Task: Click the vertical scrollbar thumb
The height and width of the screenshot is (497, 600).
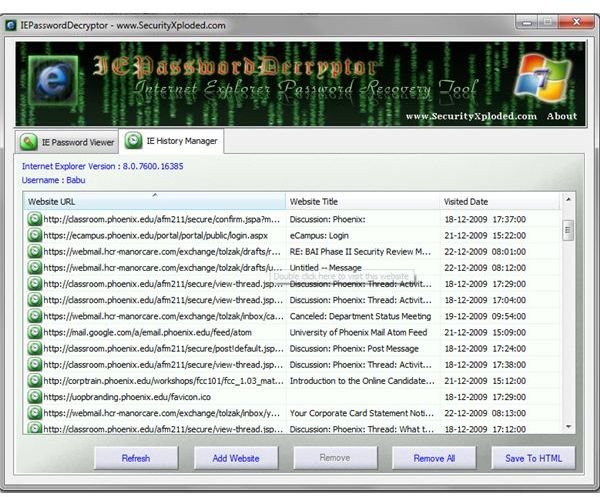Action: 568,230
